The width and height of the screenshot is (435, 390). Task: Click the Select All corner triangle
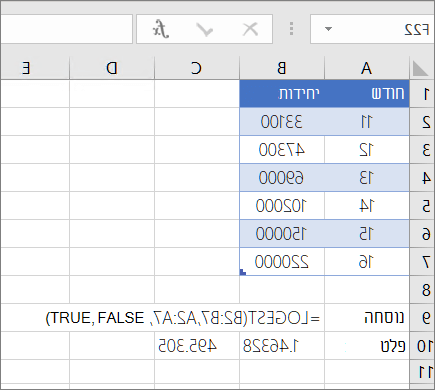click(x=420, y=68)
